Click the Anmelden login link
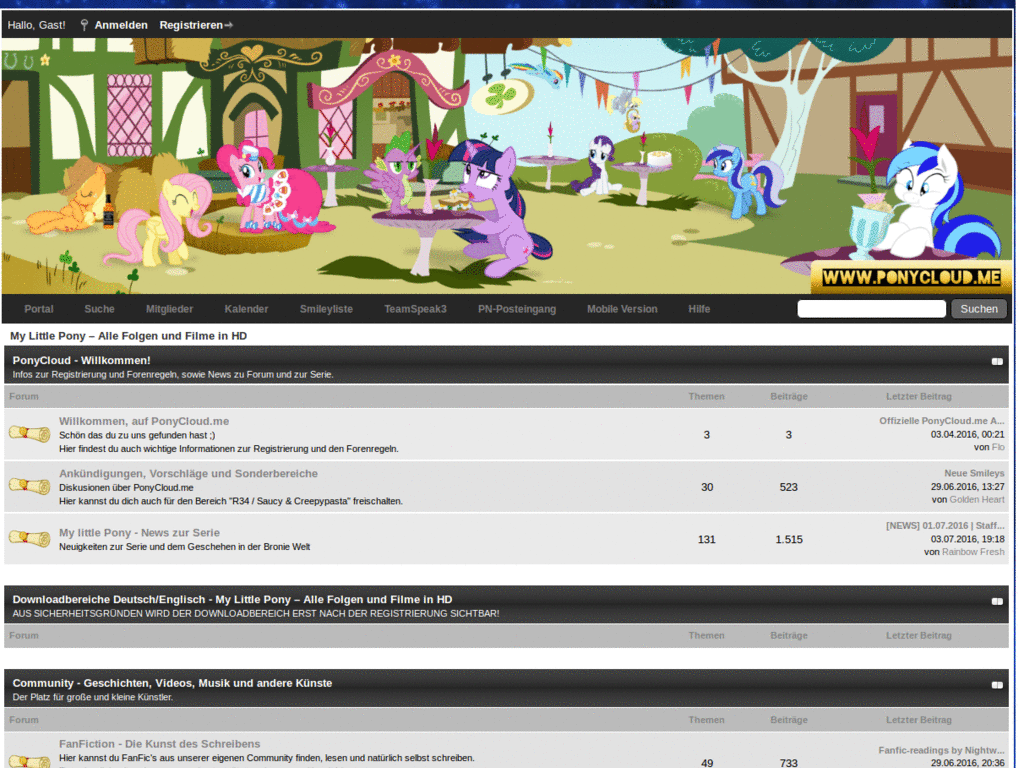Image resolution: width=1024 pixels, height=768 pixels. click(121, 25)
